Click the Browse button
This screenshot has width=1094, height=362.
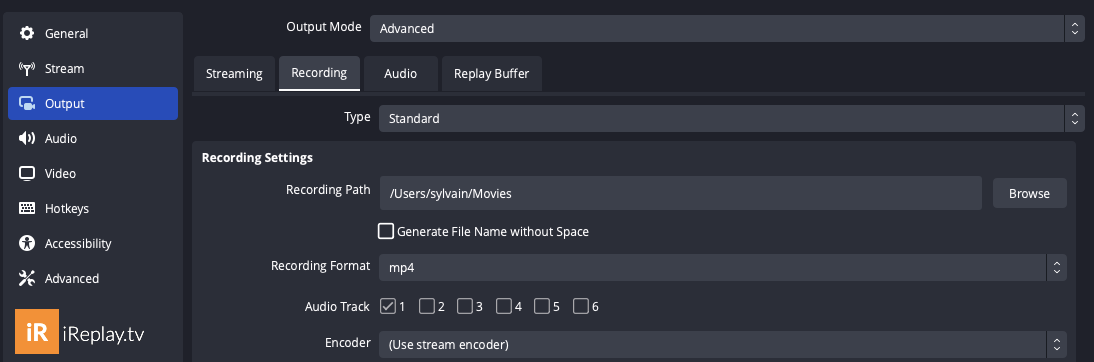(x=1029, y=193)
